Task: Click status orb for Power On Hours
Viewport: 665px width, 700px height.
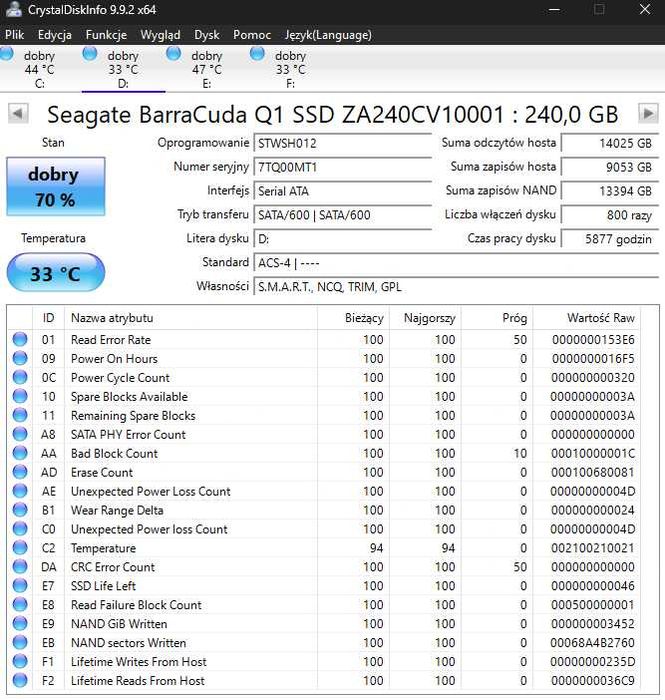Action: (x=20, y=358)
